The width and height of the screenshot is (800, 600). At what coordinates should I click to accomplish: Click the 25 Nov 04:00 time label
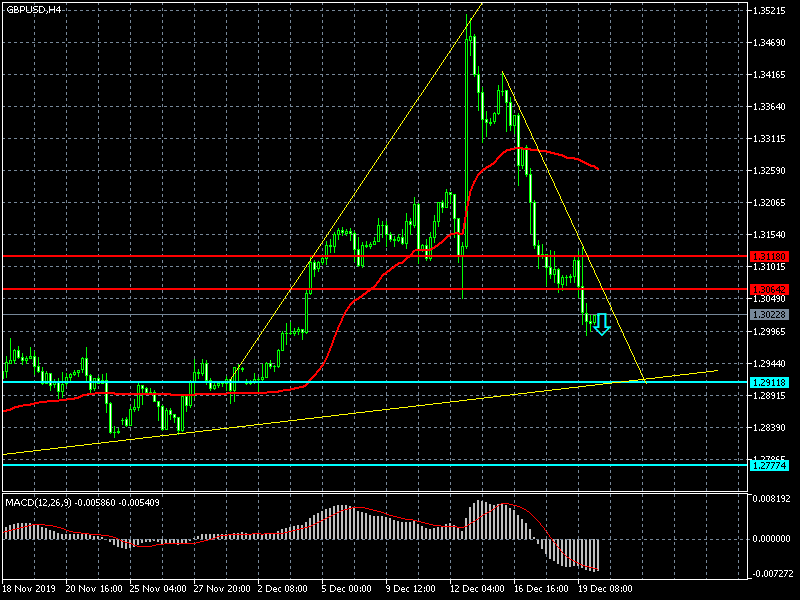point(158,588)
